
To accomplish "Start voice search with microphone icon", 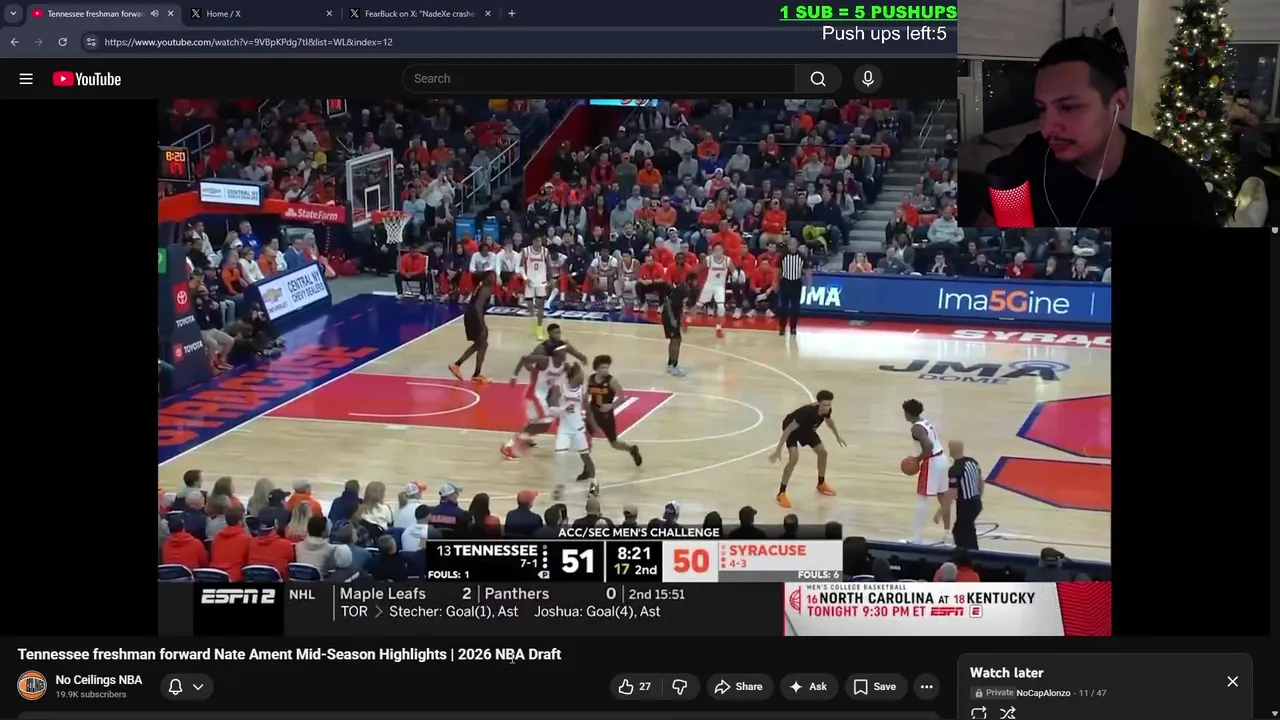I will [x=868, y=79].
